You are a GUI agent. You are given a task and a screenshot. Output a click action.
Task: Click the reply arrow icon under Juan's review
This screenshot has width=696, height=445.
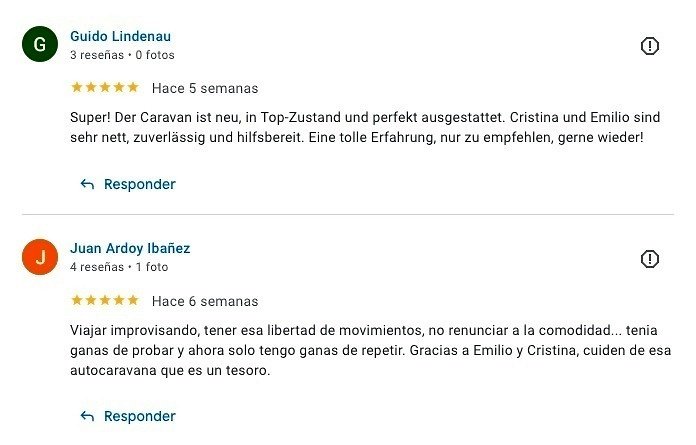pos(87,416)
